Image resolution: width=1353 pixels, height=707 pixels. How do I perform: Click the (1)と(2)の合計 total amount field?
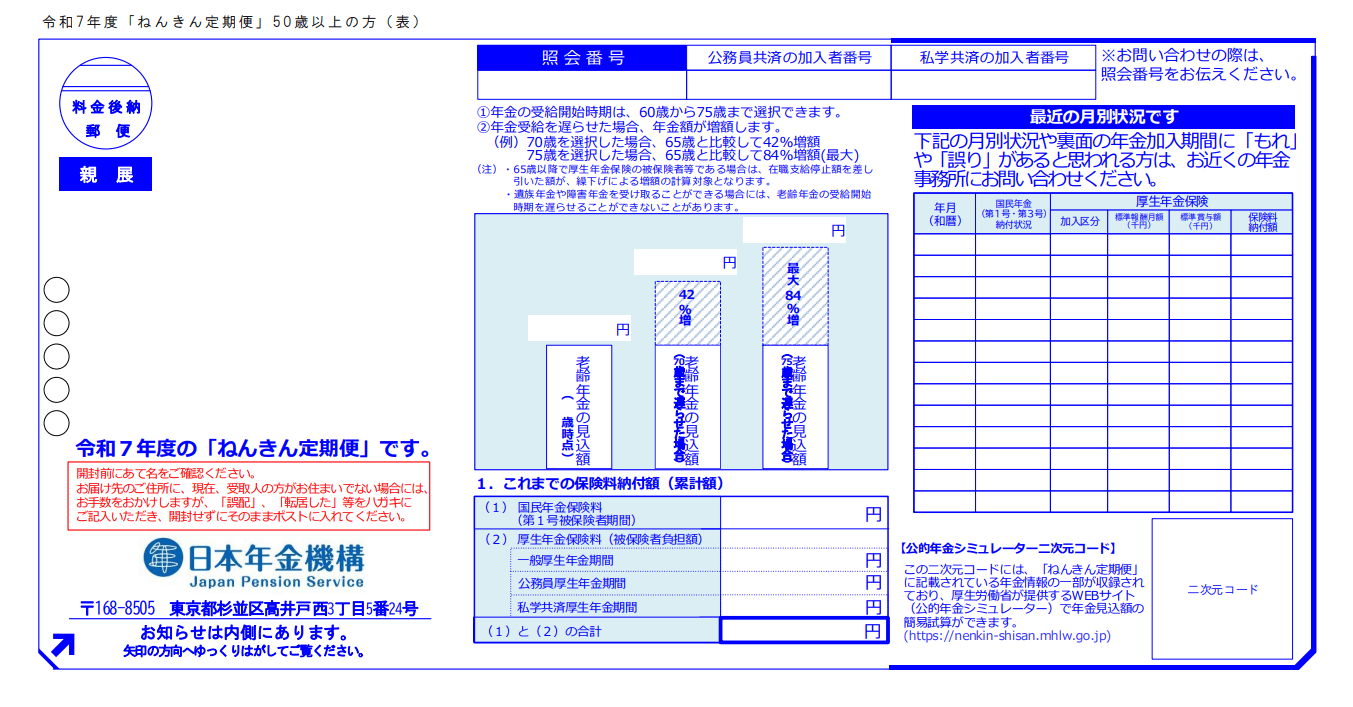[x=803, y=631]
